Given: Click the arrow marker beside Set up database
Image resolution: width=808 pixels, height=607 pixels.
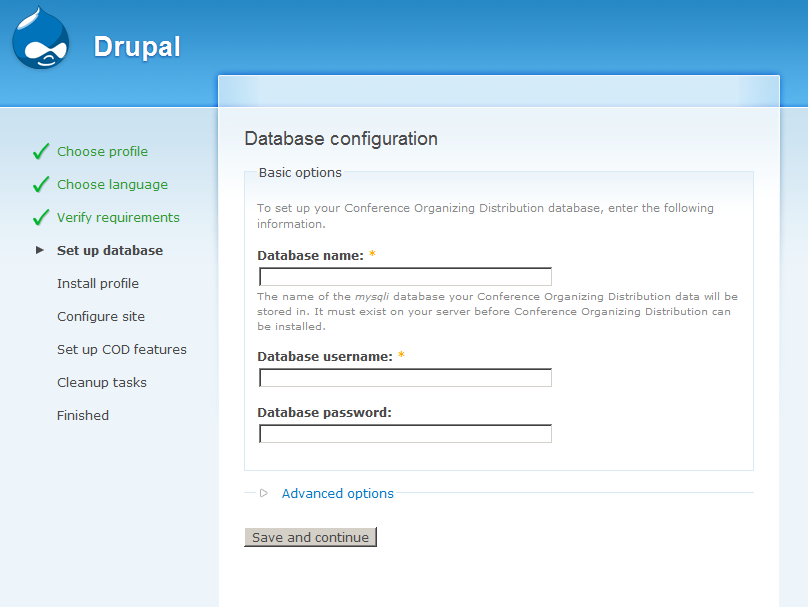Looking at the screenshot, I should 40,250.
